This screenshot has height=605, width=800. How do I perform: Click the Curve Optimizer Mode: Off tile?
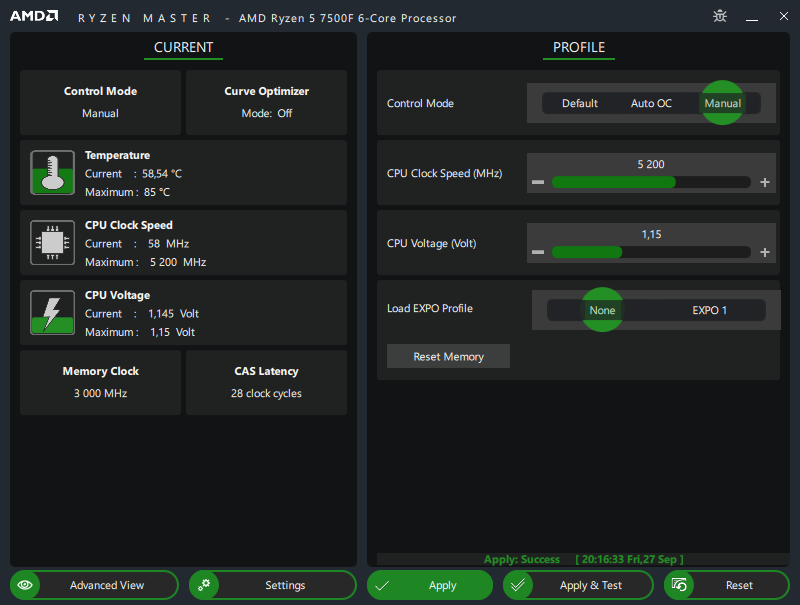coord(266,103)
